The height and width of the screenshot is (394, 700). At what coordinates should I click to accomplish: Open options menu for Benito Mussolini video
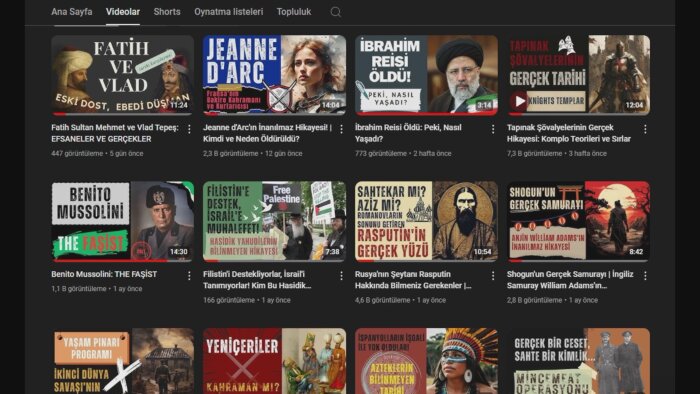189,276
